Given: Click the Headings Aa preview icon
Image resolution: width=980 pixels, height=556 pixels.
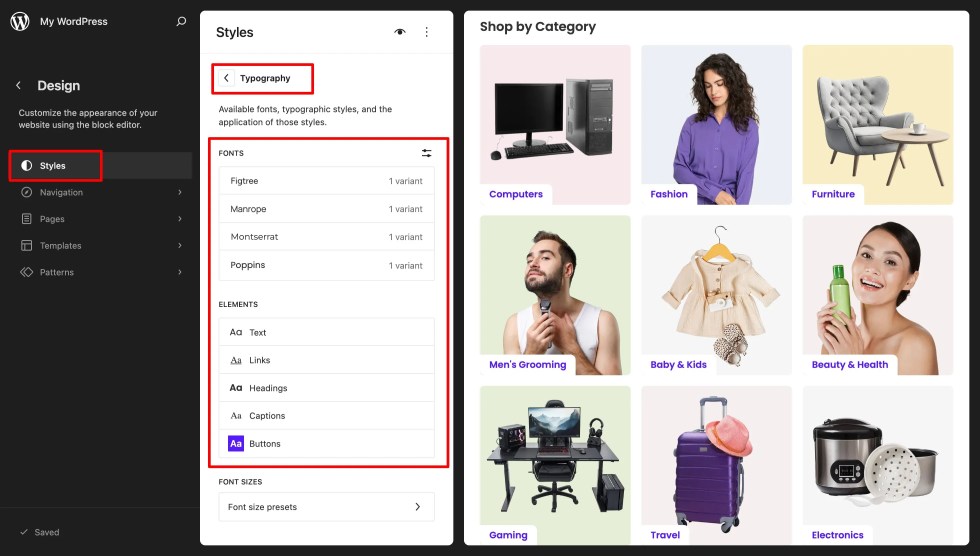Looking at the screenshot, I should click(x=236, y=388).
